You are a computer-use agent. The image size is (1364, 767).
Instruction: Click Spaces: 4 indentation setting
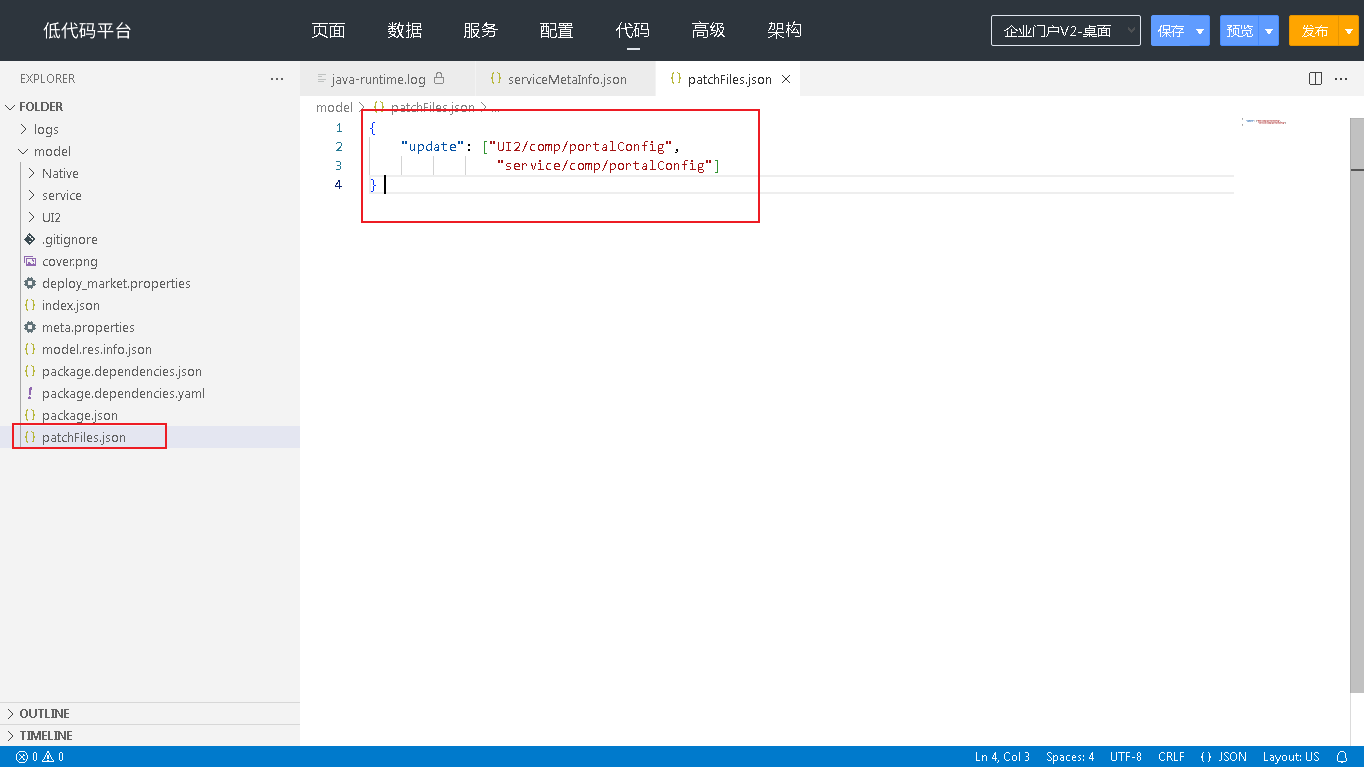point(1070,757)
